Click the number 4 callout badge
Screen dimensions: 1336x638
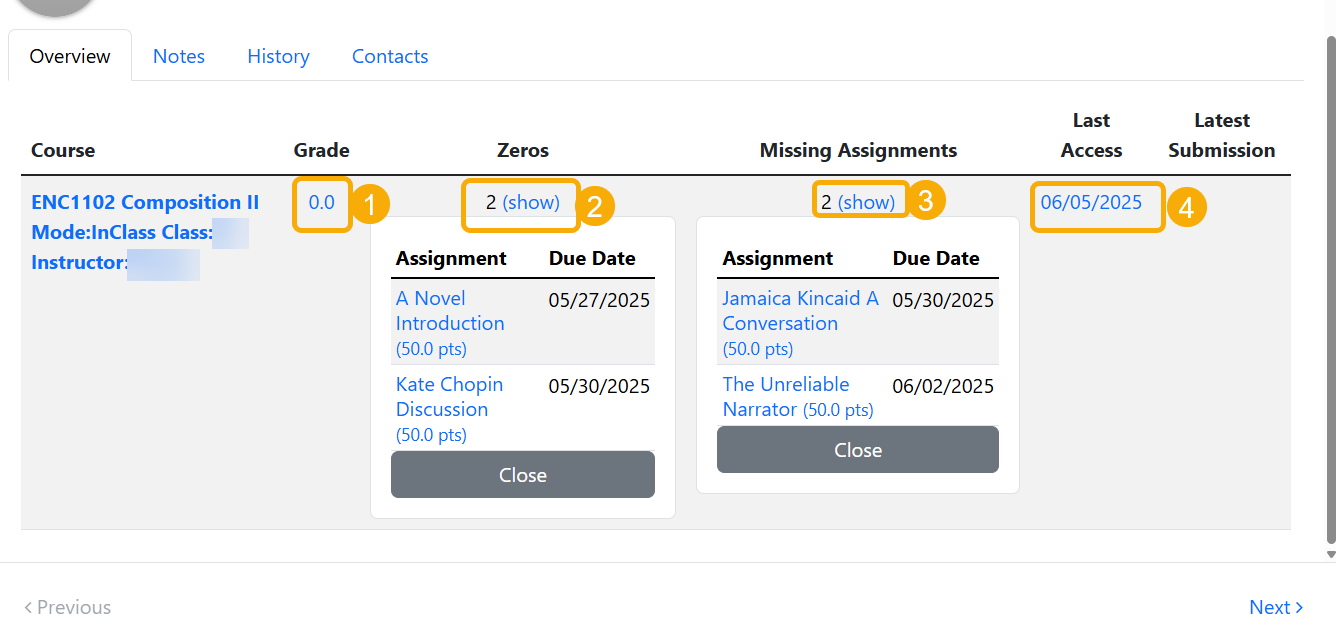click(1186, 207)
